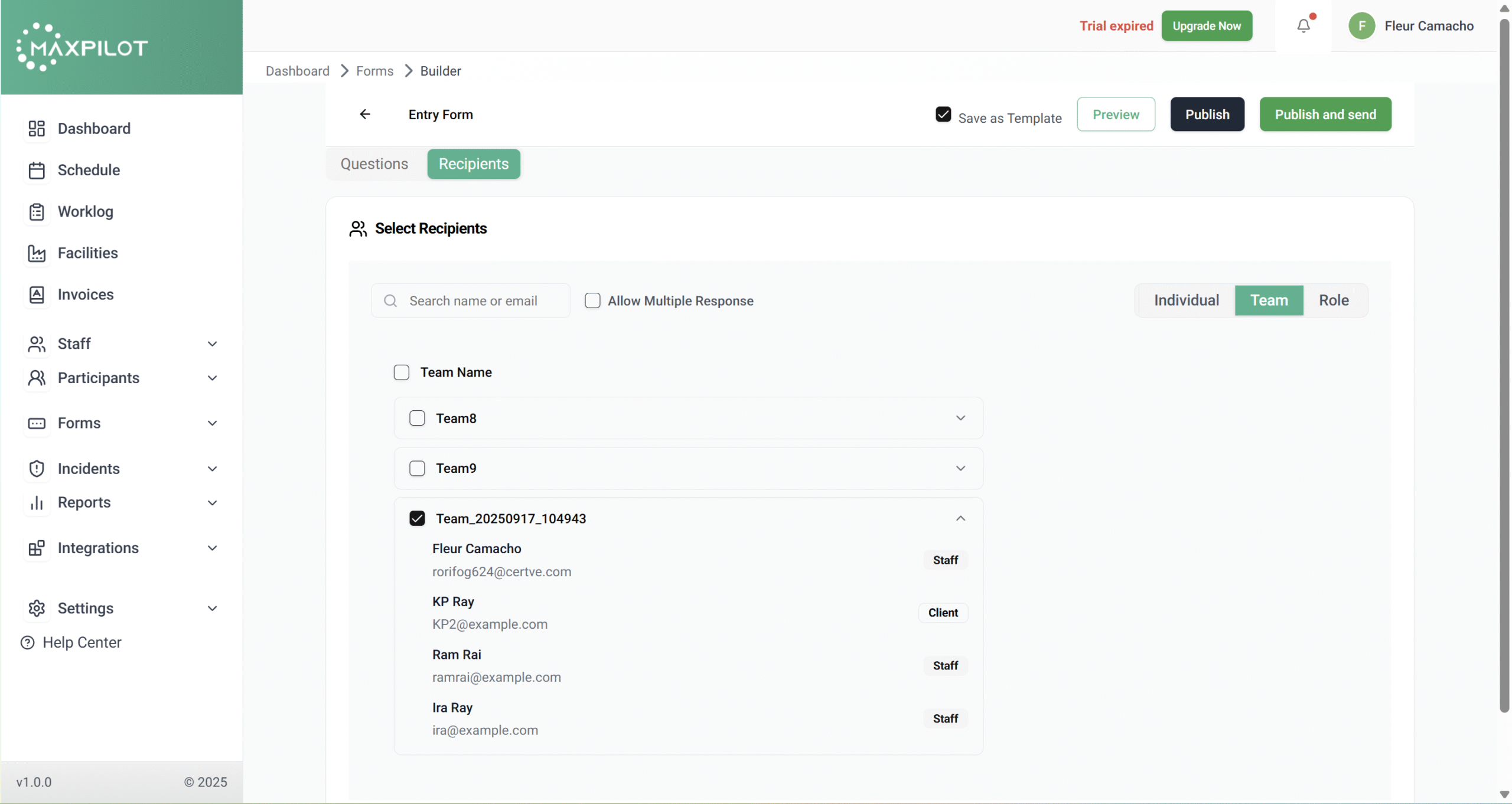The height and width of the screenshot is (804, 1512).
Task: Open Schedule via its calendar icon
Action: pos(37,170)
